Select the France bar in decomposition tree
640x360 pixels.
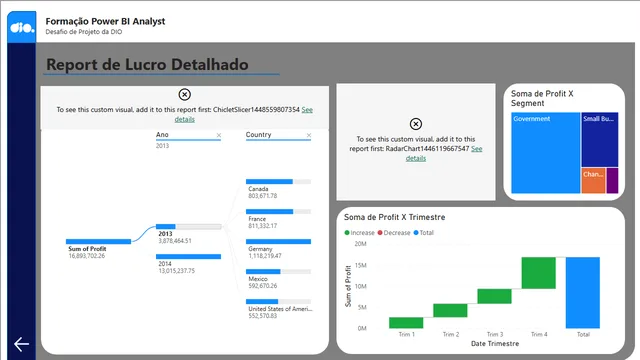[278, 211]
